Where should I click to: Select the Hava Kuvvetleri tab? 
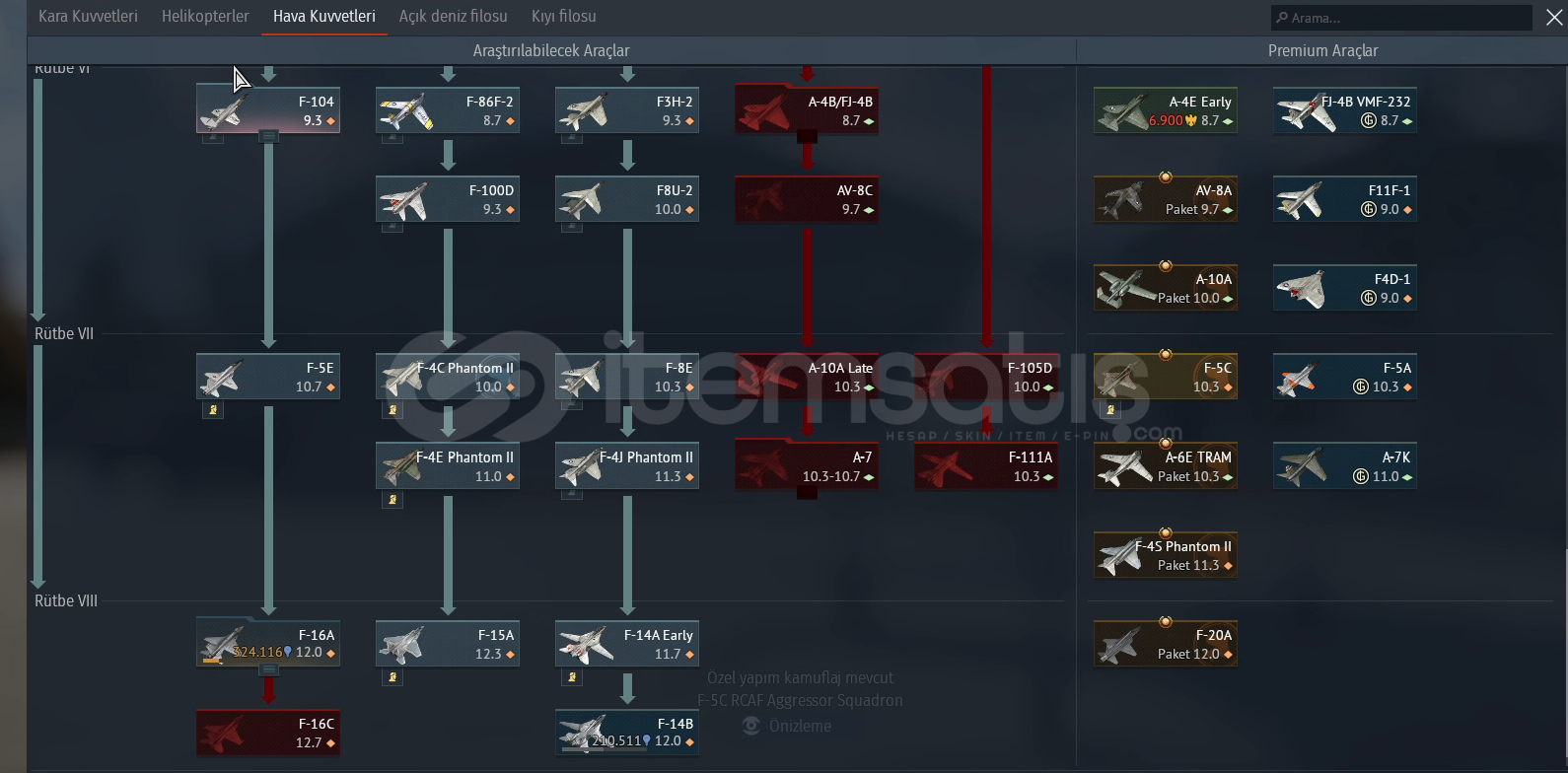pos(324,17)
